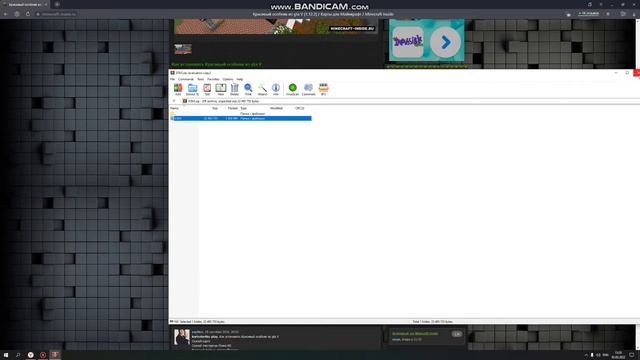Open the Help menu in WinRAR
Viewport: 640px width, 360px height.
tap(240, 79)
